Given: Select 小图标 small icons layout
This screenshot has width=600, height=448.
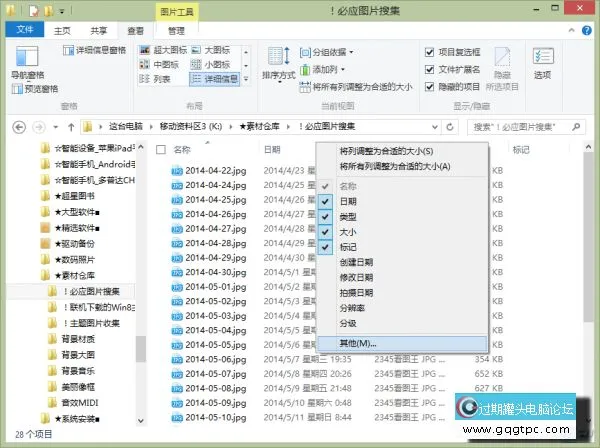Looking at the screenshot, I should click(x=211, y=65).
